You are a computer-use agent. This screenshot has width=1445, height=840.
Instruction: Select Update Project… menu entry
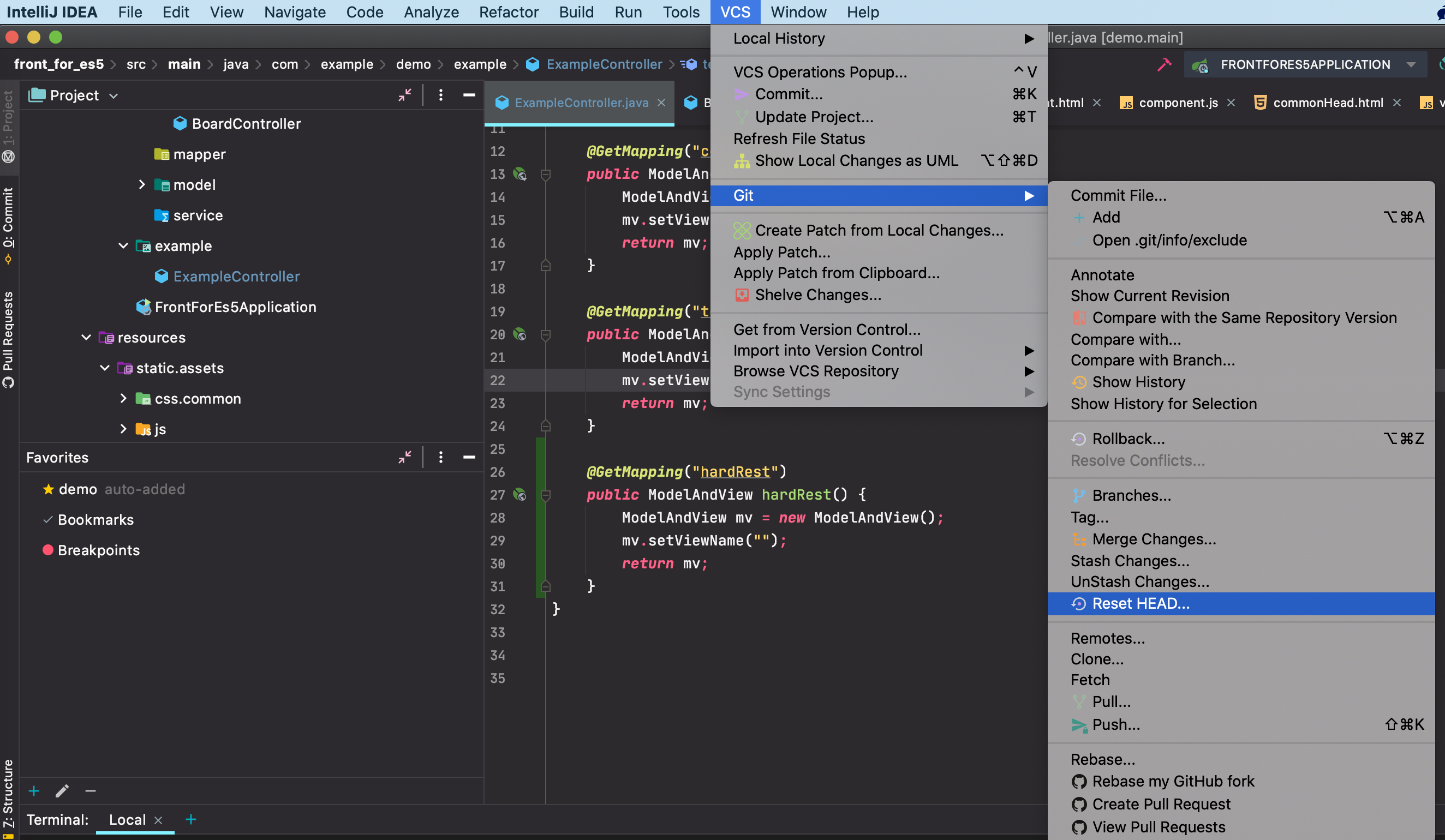879,117
